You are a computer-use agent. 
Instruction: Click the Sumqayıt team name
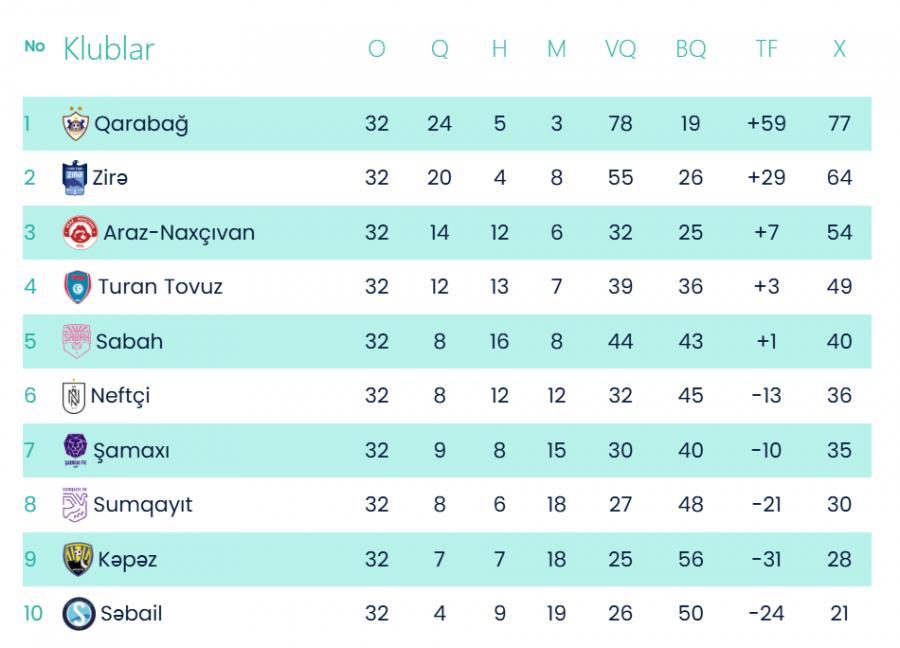[143, 505]
